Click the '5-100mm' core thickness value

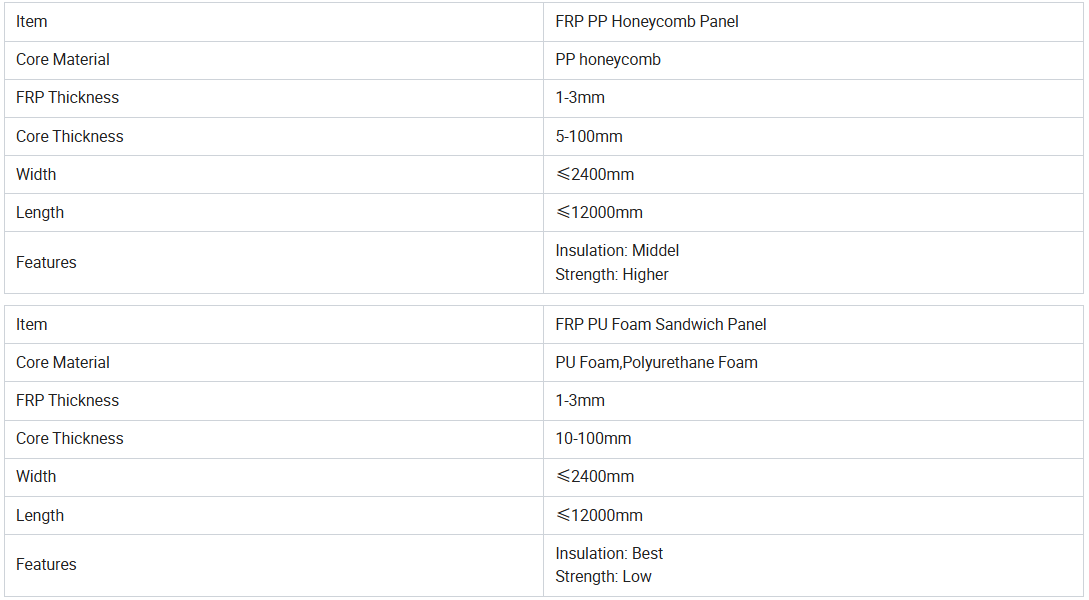tap(589, 136)
